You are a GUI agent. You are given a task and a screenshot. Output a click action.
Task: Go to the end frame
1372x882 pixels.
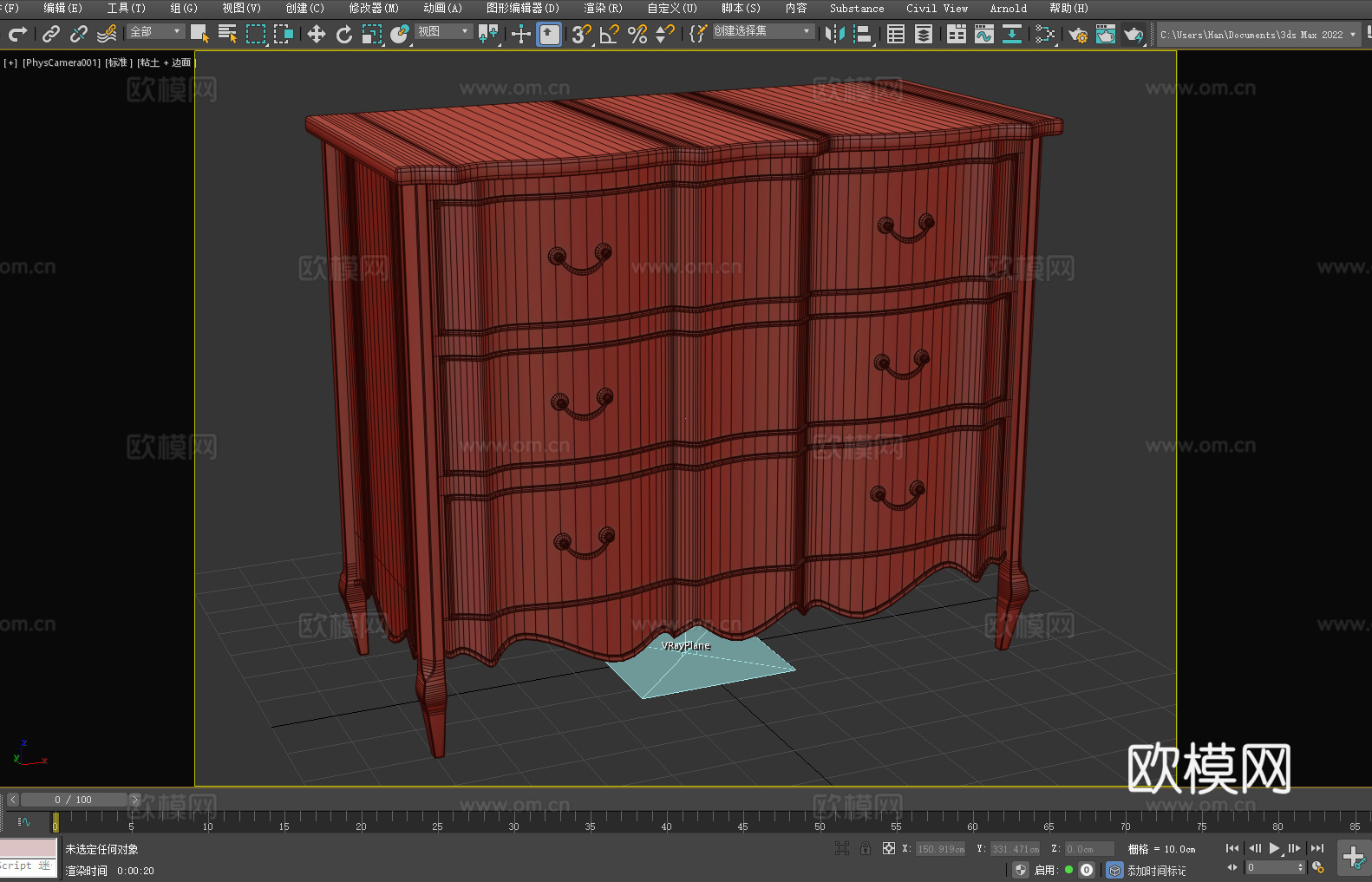coord(1317,848)
